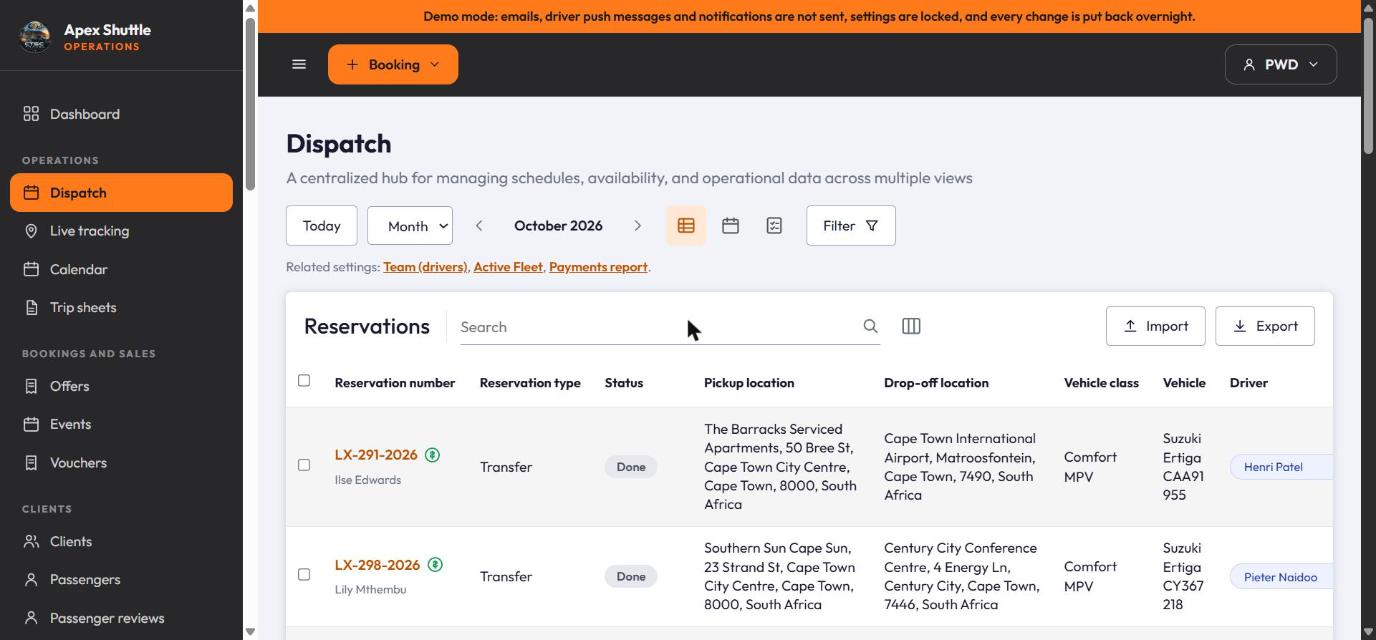Click the main page vertical scrollbar
This screenshot has height=640, width=1376.
point(1368,85)
